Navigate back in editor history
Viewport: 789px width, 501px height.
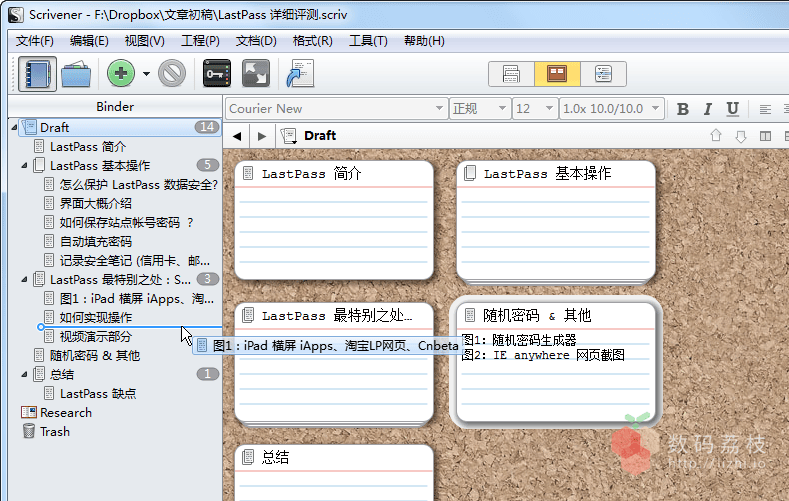click(237, 136)
